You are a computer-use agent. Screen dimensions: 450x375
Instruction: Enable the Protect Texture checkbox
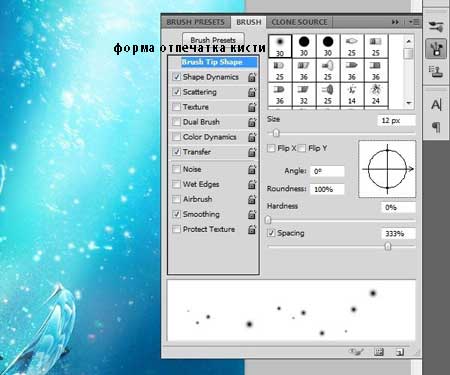pyautogui.click(x=177, y=229)
